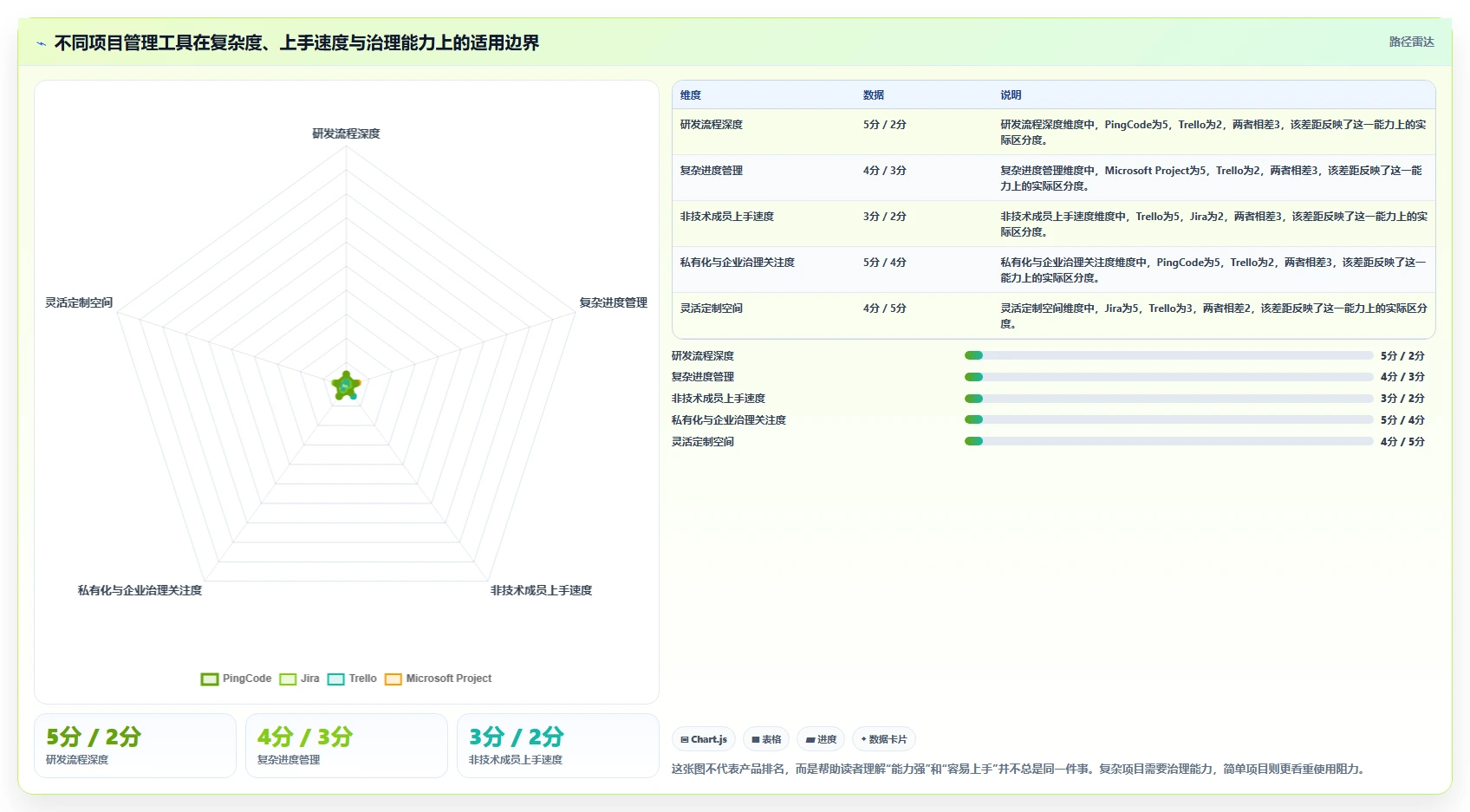The image size is (1470, 812).
Task: Click the 非技术成员上手速度 radar axis label
Action: [x=541, y=590]
